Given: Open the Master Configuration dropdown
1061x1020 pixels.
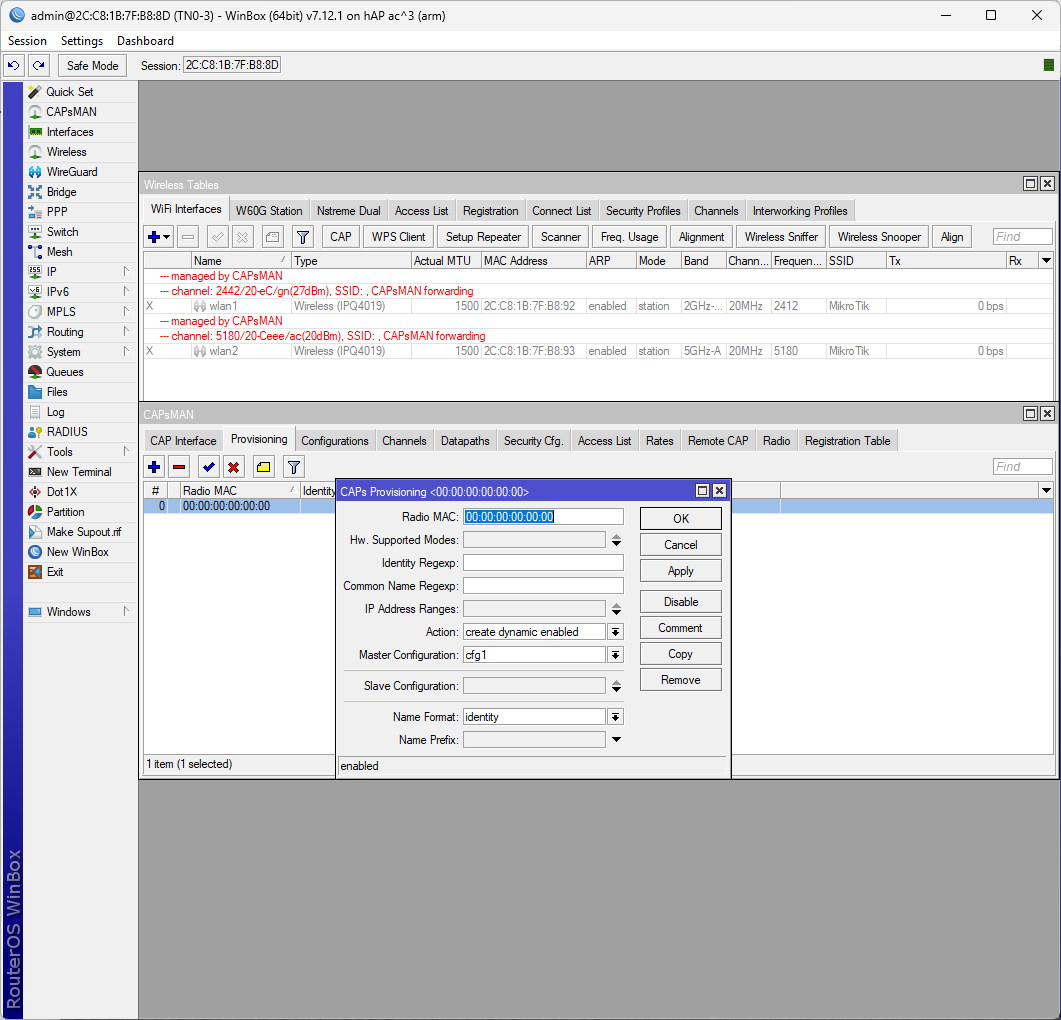Looking at the screenshot, I should tap(615, 655).
